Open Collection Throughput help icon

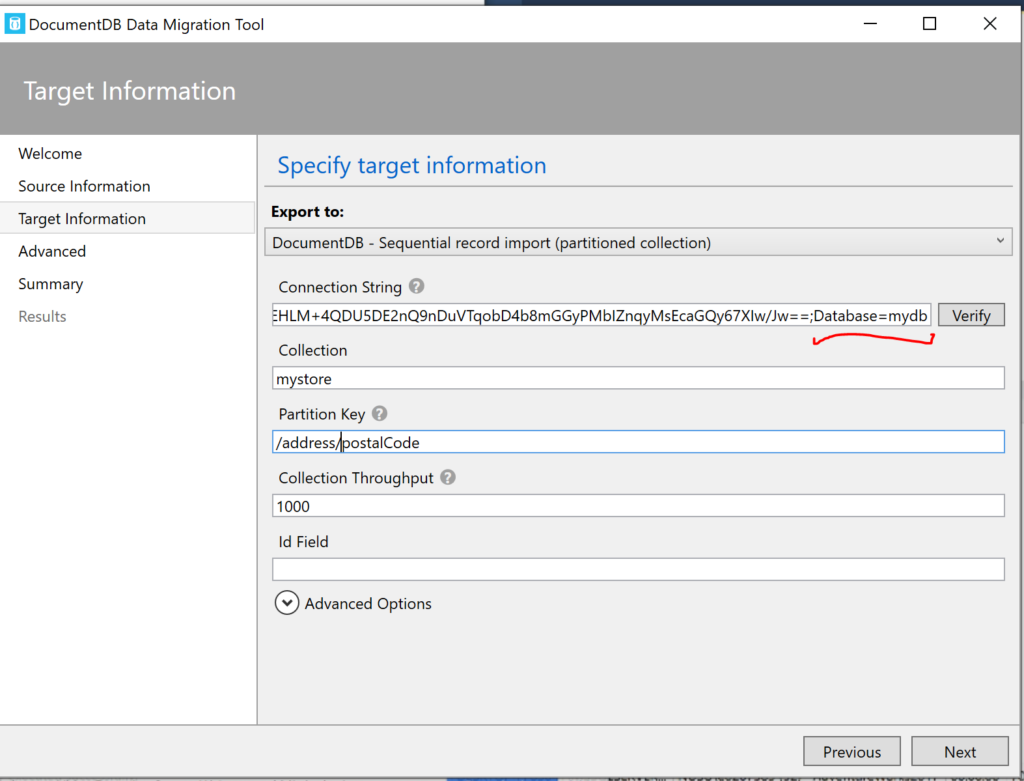pyautogui.click(x=447, y=477)
